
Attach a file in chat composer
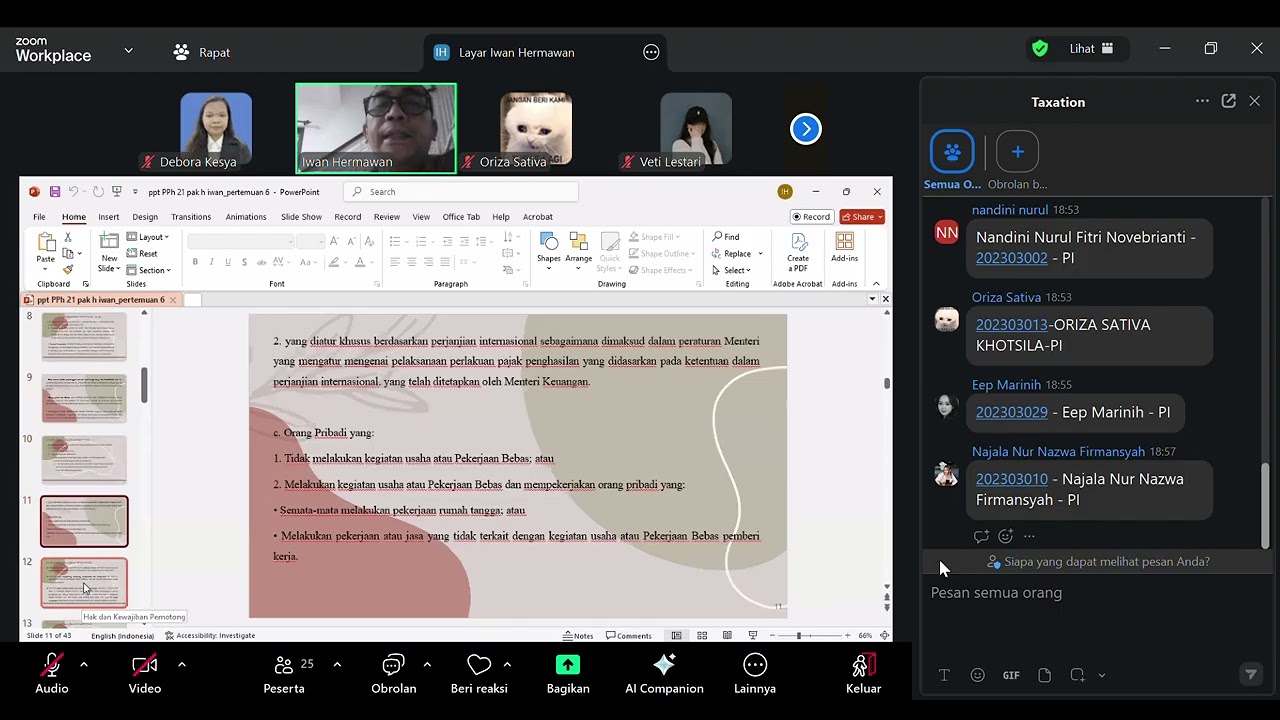pos(1044,675)
